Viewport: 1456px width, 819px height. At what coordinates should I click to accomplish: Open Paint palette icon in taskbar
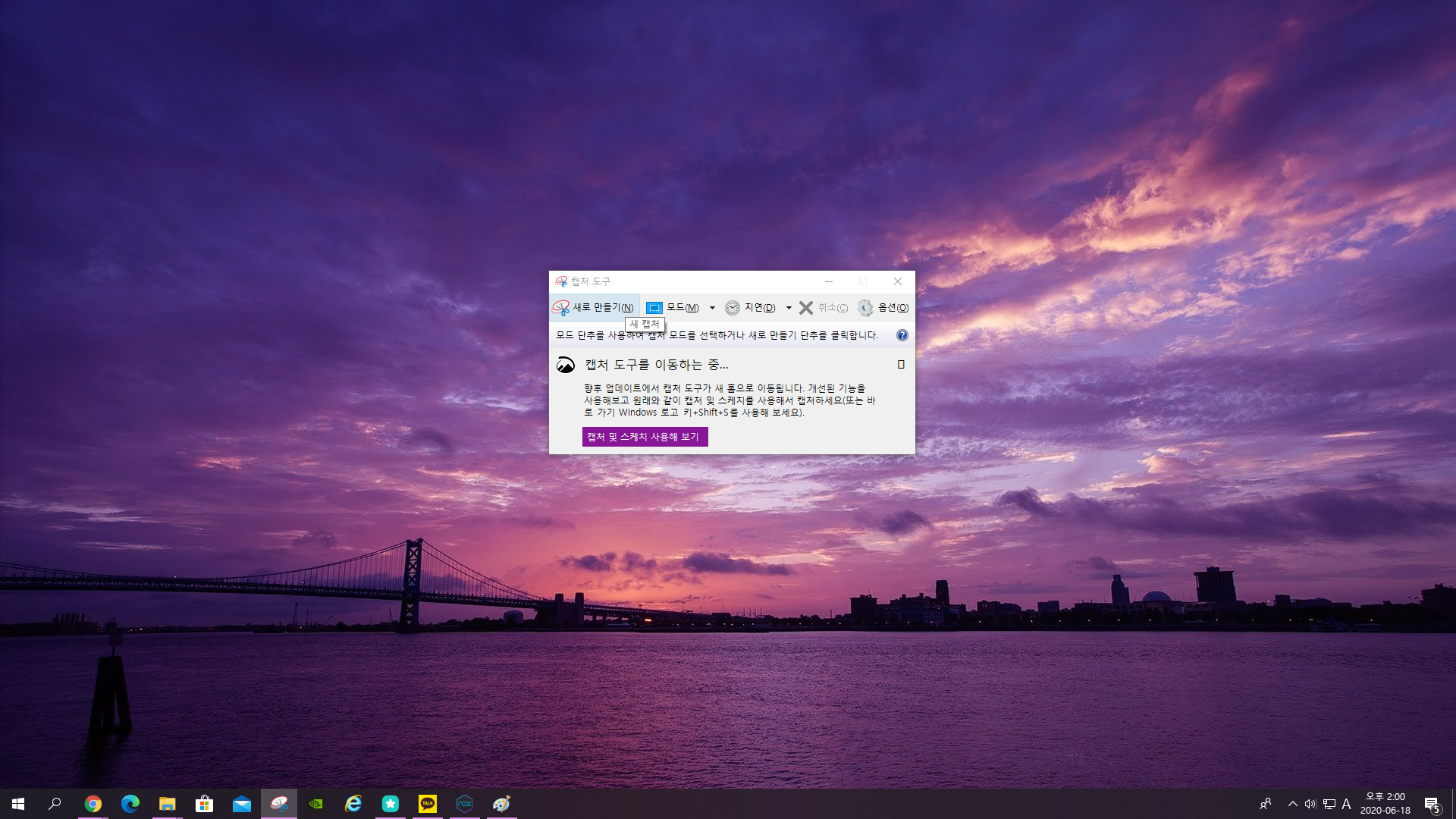(x=502, y=804)
